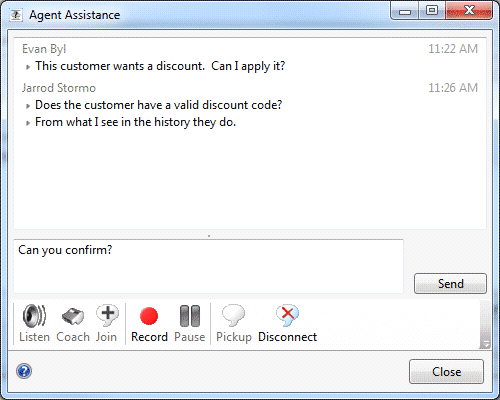Screen dimensions: 500x400
Task: Click the Agent Assistance title bar icon
Action: click(x=16, y=15)
